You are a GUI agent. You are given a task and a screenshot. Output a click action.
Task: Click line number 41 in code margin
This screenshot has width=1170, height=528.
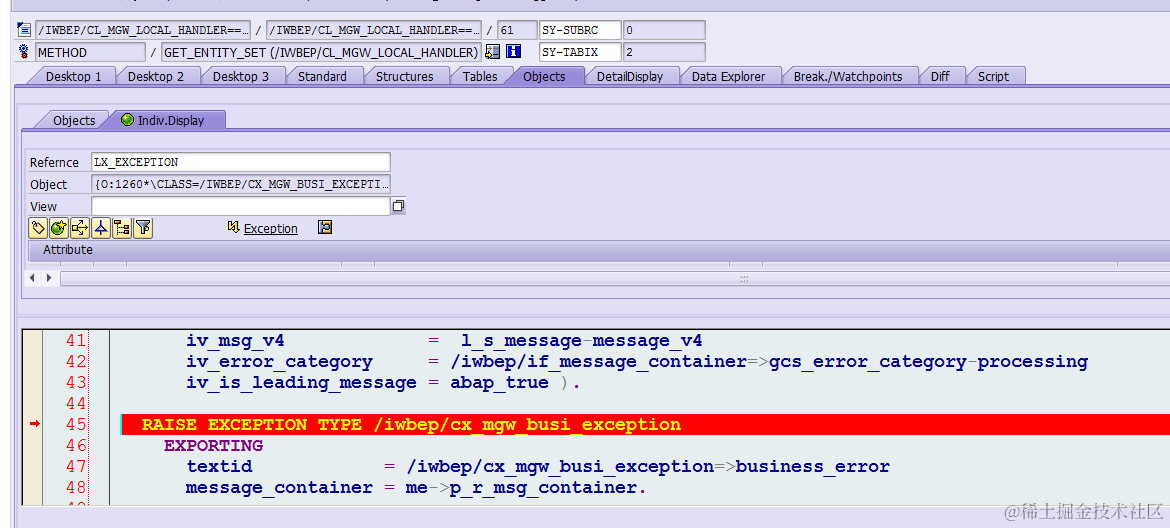point(77,341)
